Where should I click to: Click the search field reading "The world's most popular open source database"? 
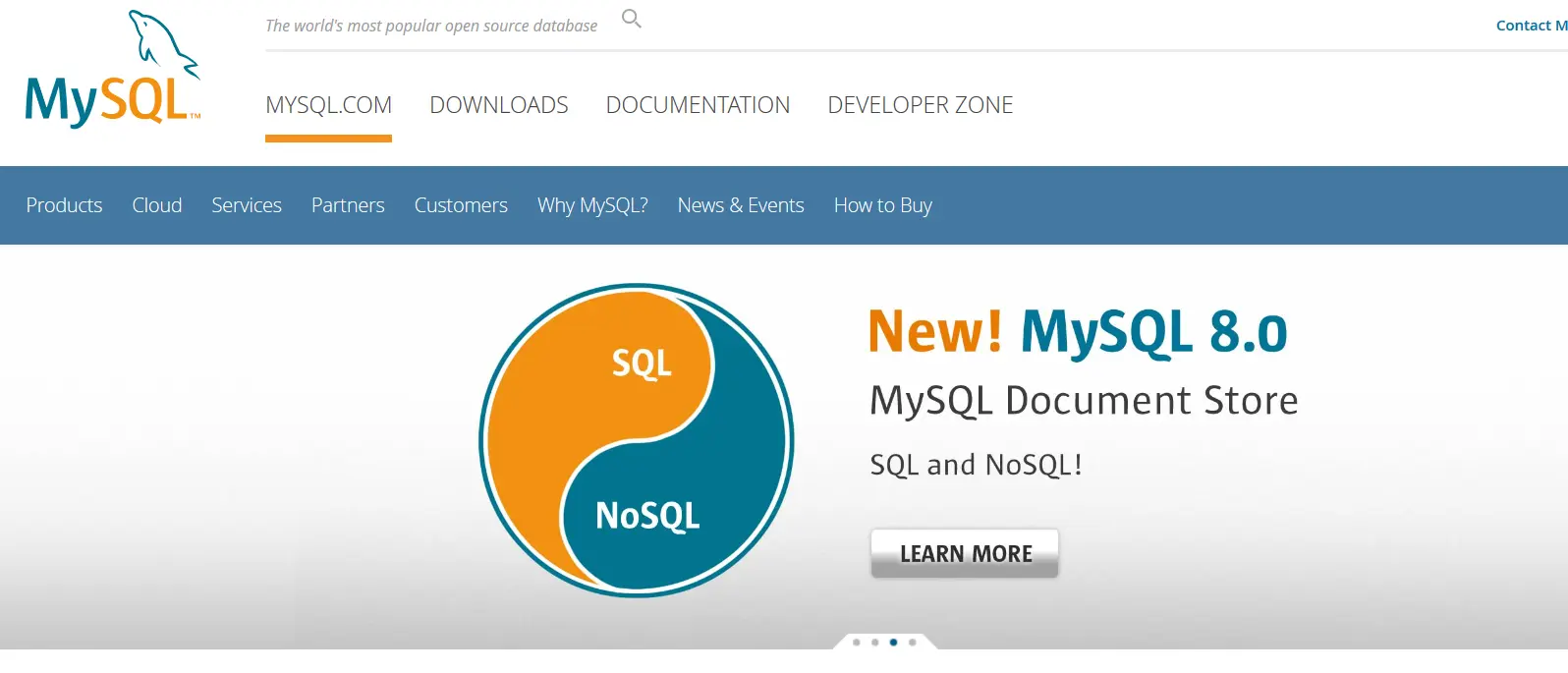pos(431,26)
